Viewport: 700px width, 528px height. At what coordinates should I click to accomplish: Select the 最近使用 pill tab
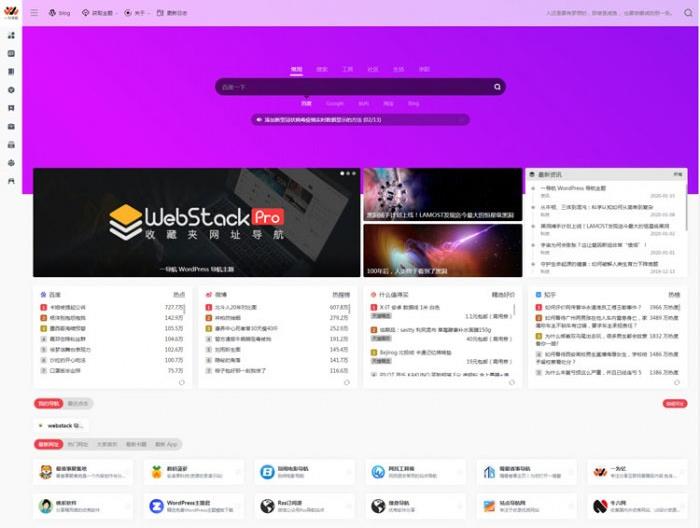[78, 403]
